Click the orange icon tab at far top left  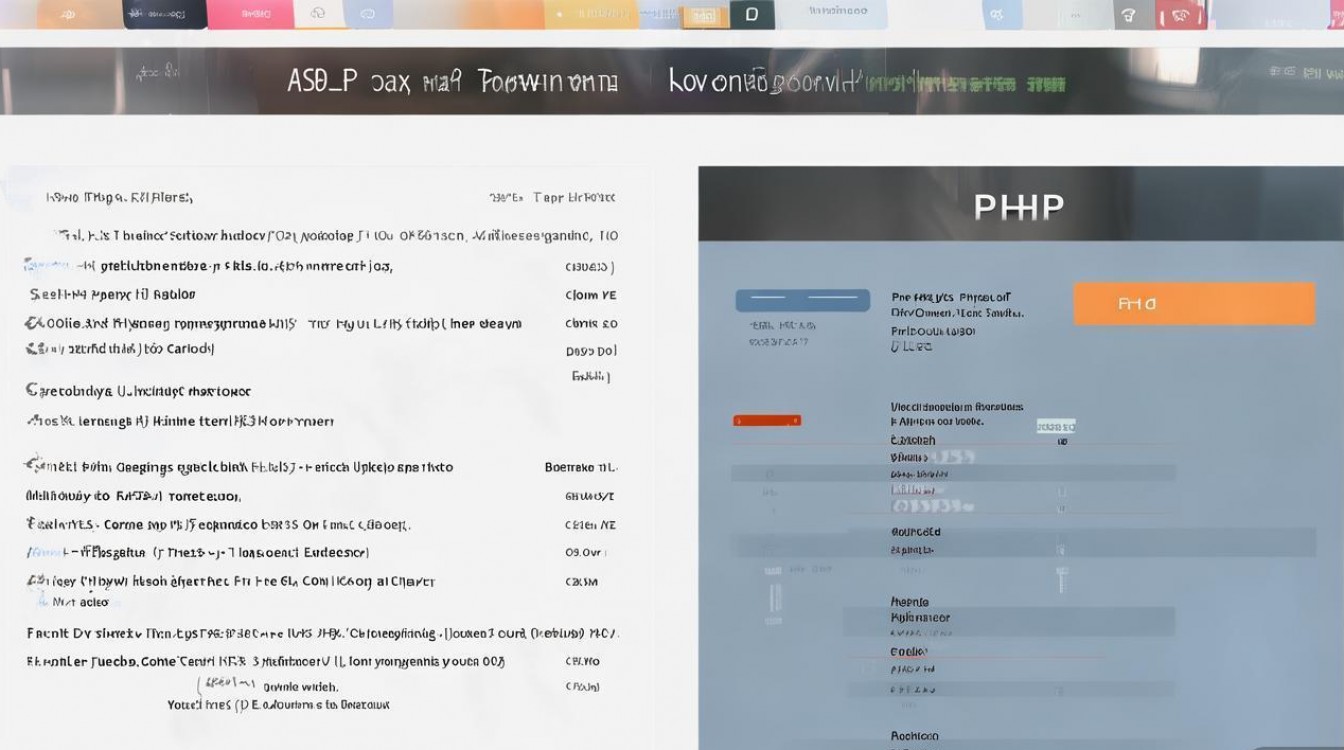pyautogui.click(x=66, y=14)
